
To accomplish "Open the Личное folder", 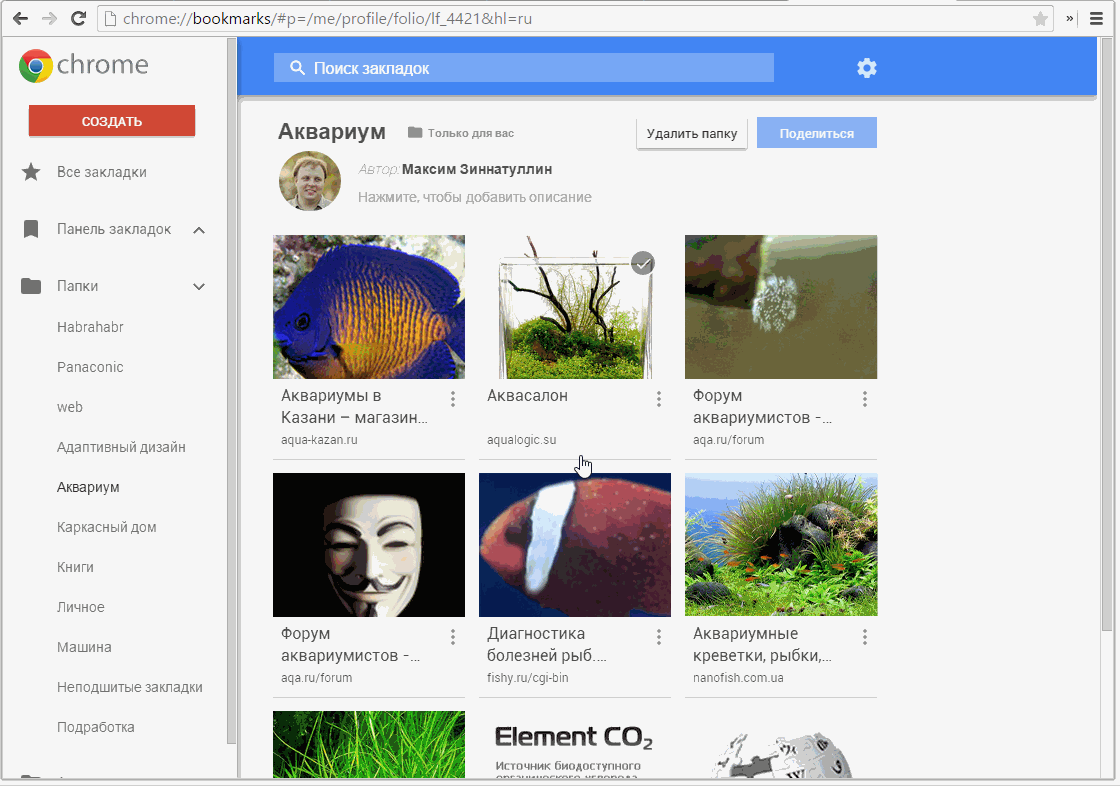I will (81, 607).
